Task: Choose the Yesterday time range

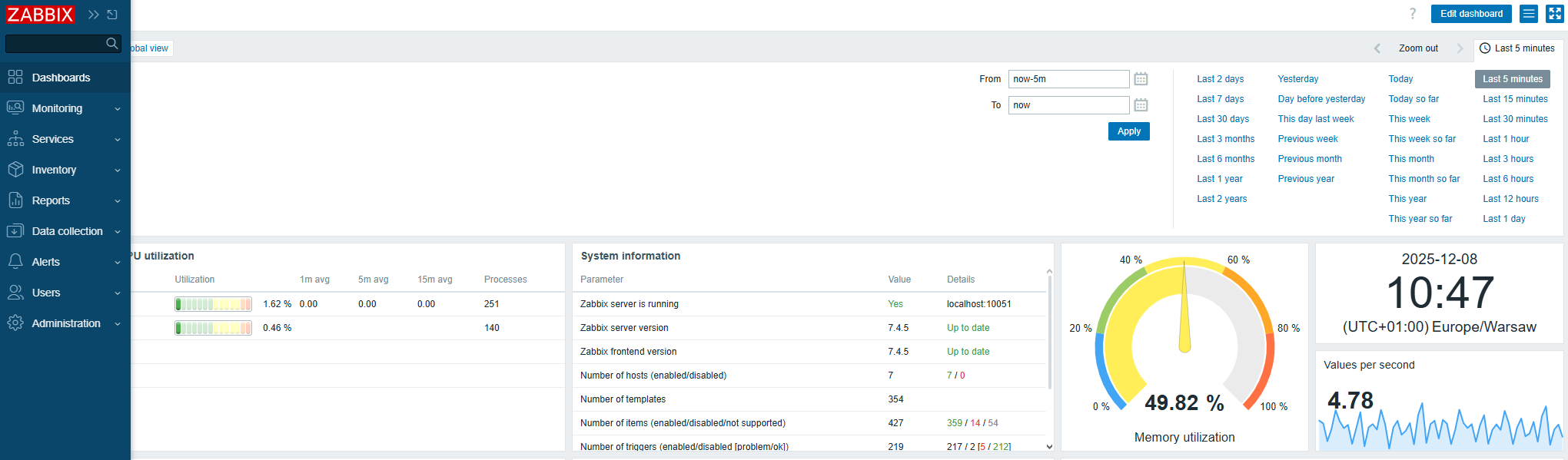Action: [x=1297, y=79]
